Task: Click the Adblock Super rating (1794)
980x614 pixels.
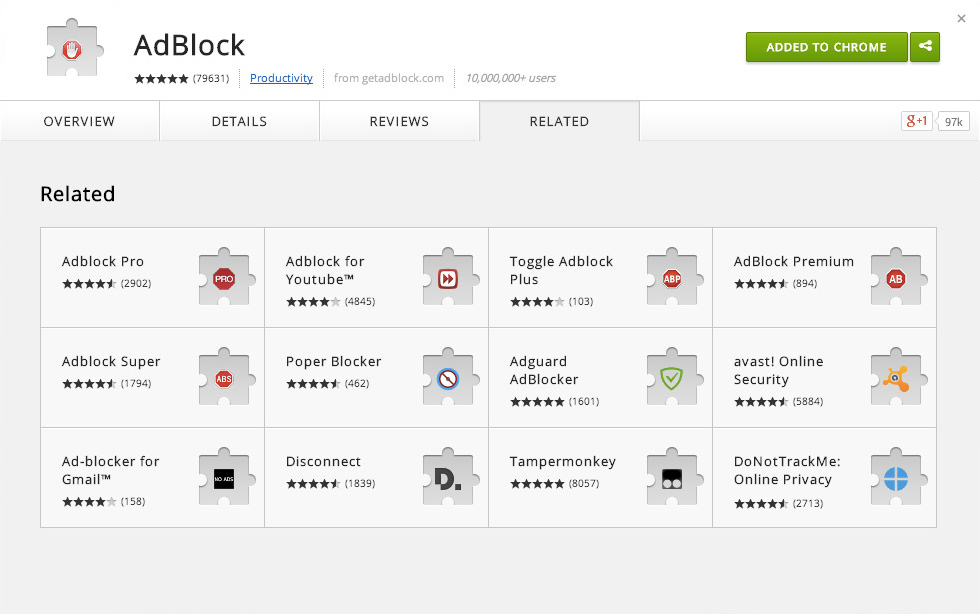Action: point(107,384)
